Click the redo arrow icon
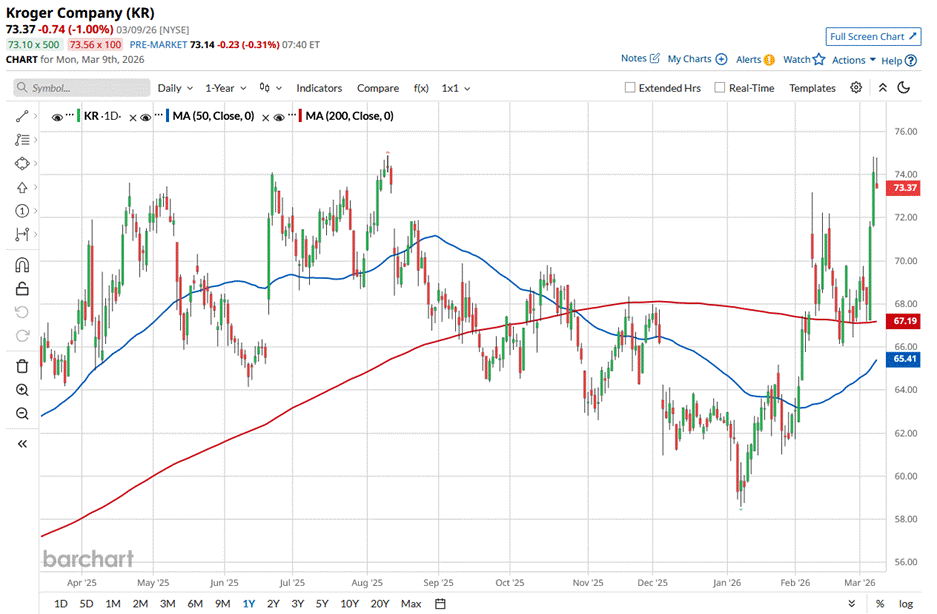The height and width of the screenshot is (614, 937). pyautogui.click(x=22, y=335)
